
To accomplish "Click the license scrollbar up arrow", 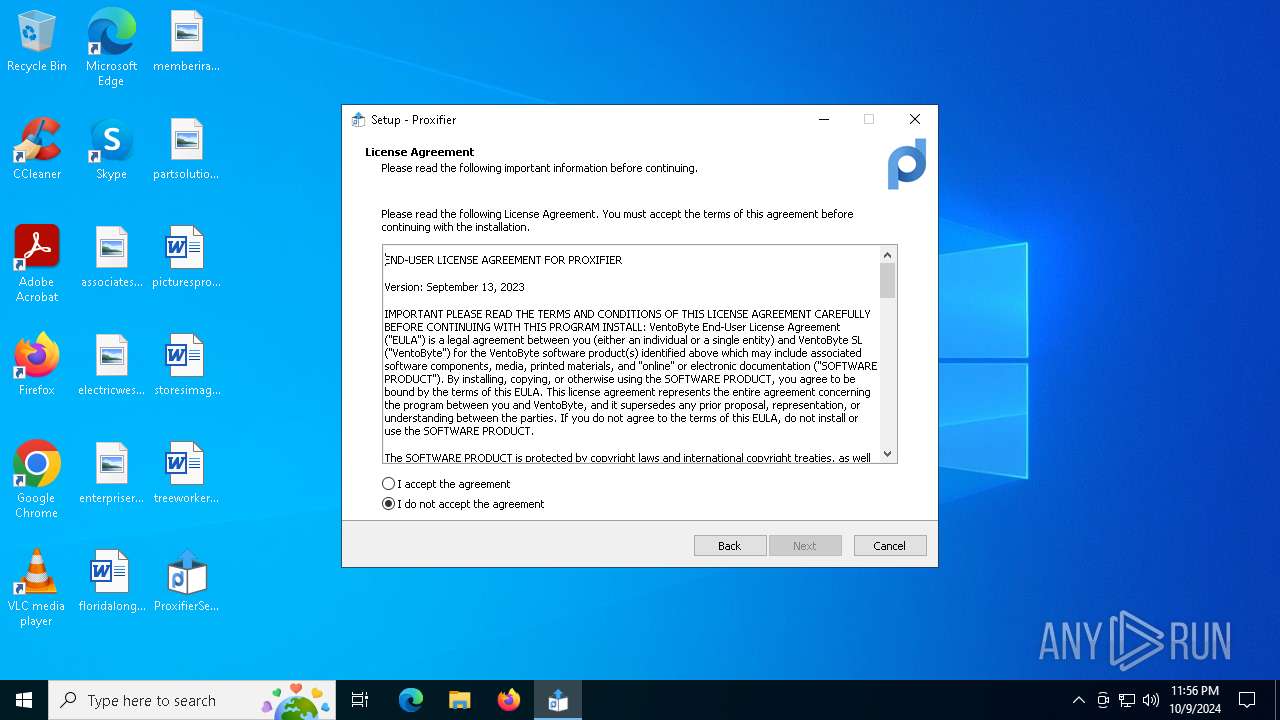I will coord(887,255).
